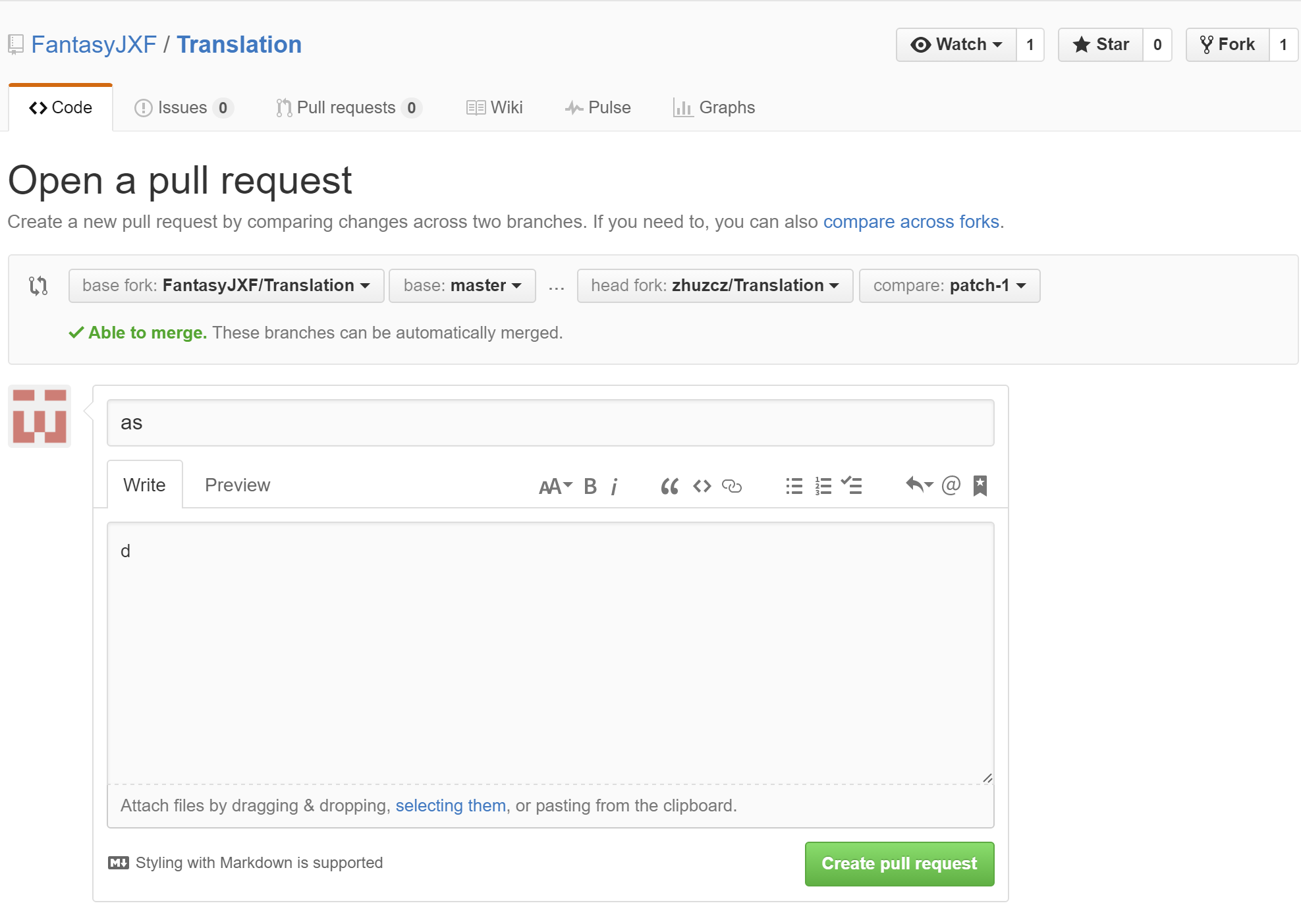Open the Translation repository link
The width and height of the screenshot is (1301, 924).
[239, 45]
